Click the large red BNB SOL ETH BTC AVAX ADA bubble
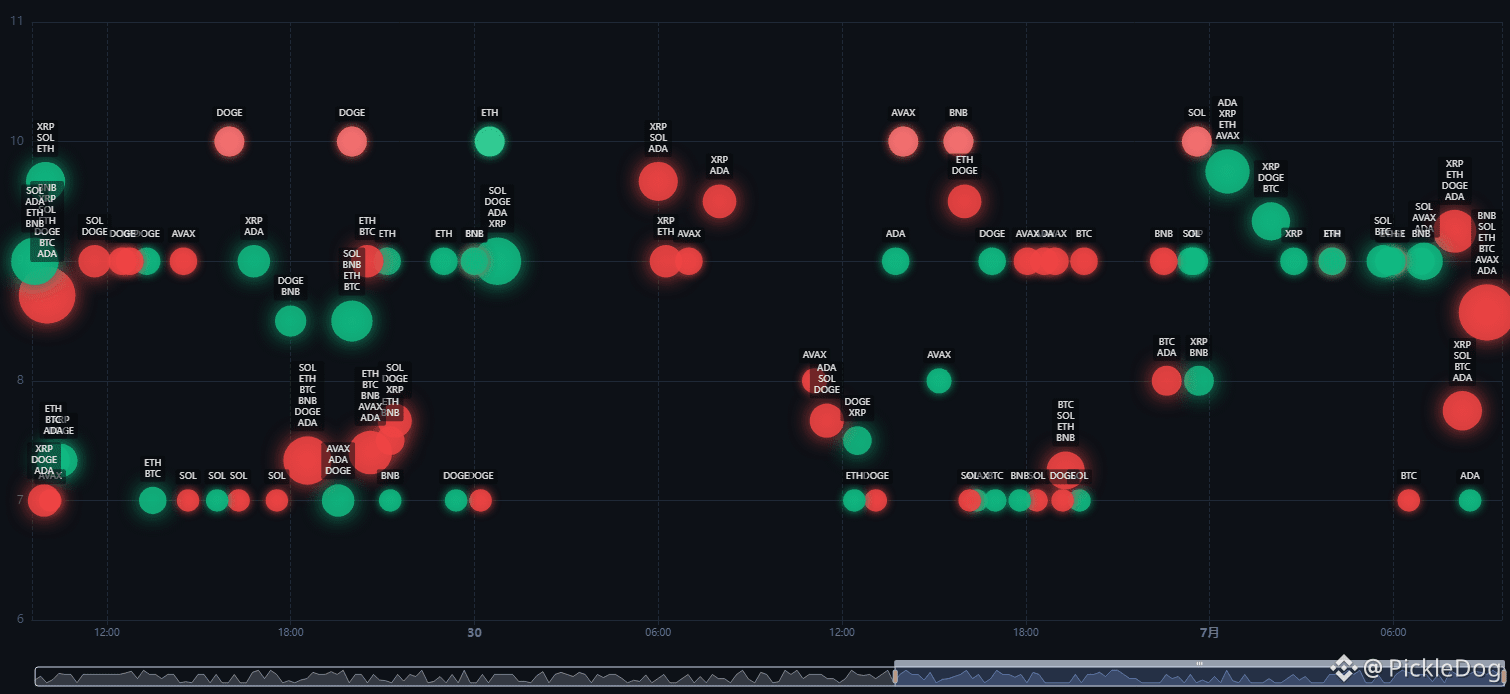 pos(1486,312)
